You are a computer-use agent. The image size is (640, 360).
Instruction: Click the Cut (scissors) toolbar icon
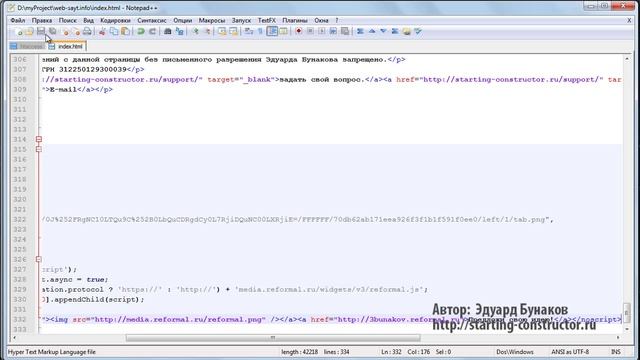point(102,31)
